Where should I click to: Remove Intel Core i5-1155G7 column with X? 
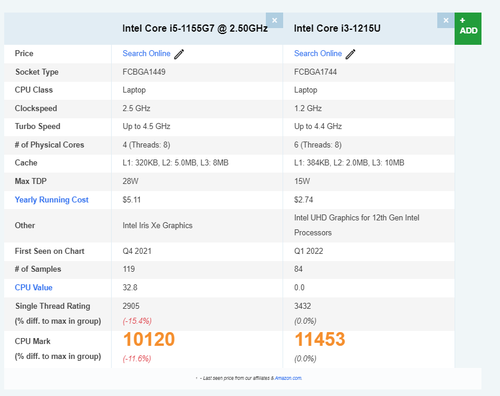point(274,20)
